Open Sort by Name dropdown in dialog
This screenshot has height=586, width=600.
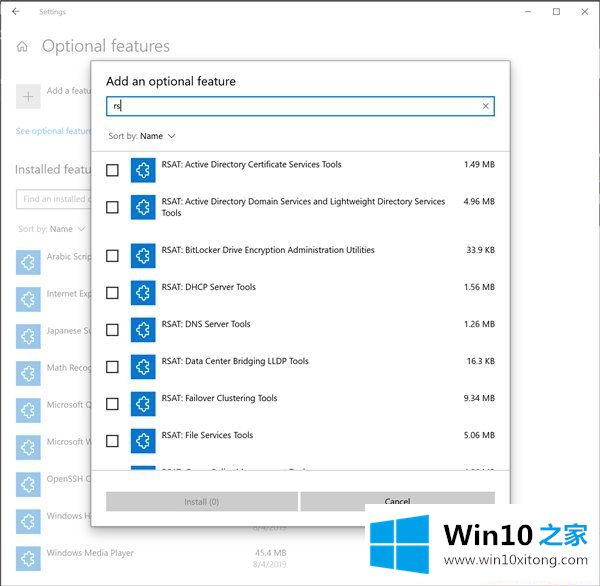142,136
